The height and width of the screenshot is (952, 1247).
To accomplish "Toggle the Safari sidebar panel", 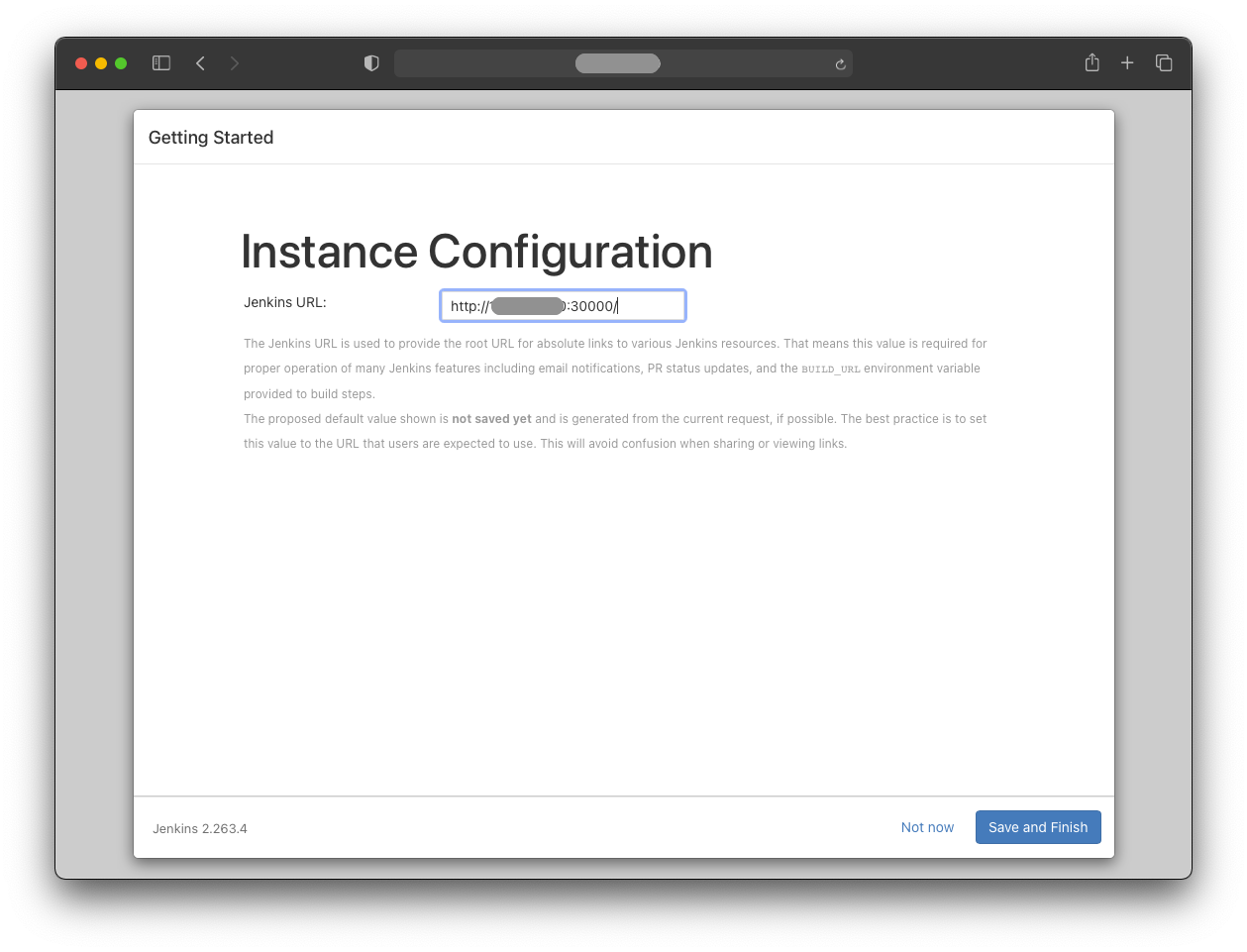I will click(x=161, y=63).
